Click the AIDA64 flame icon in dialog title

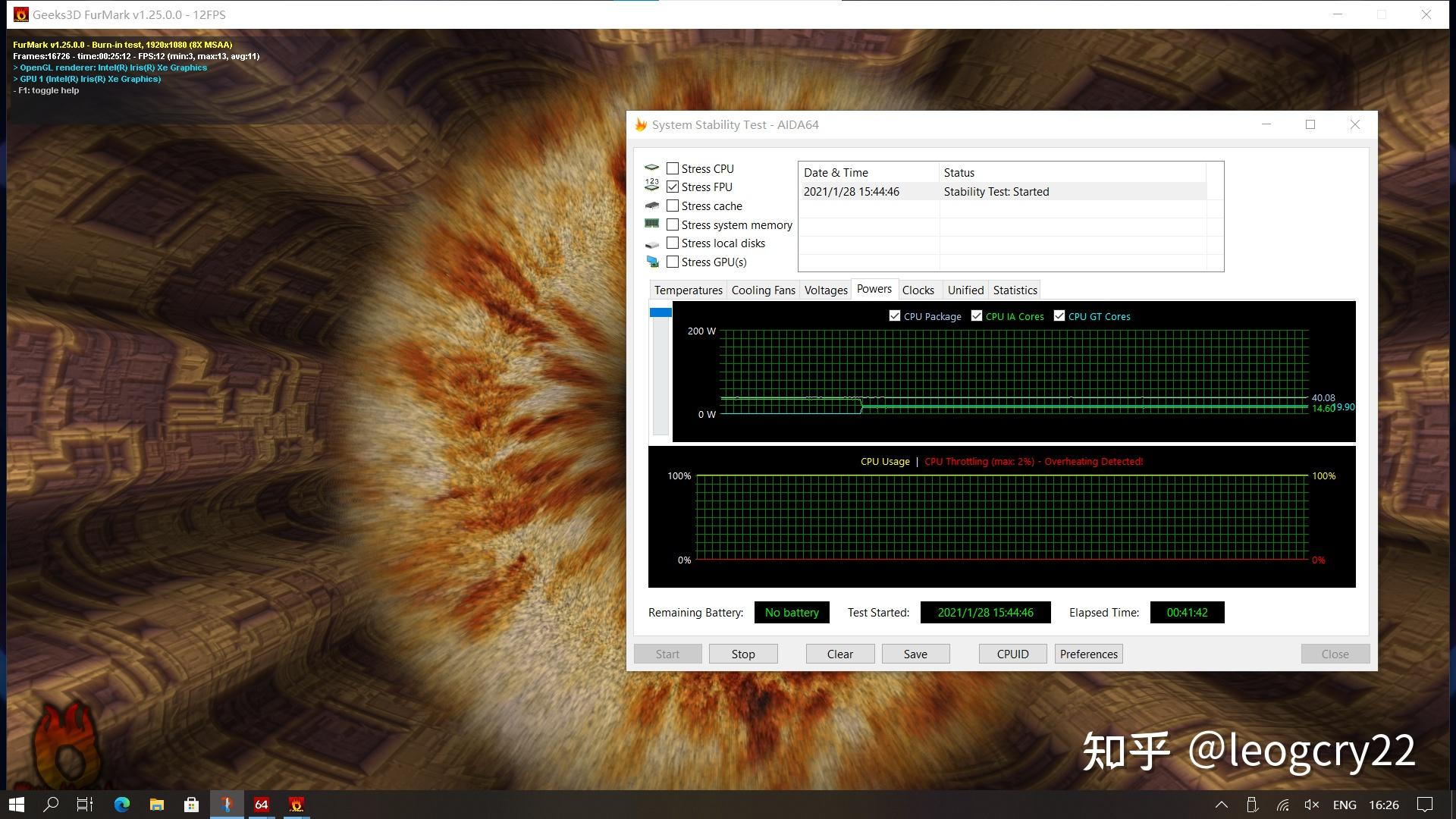point(641,125)
